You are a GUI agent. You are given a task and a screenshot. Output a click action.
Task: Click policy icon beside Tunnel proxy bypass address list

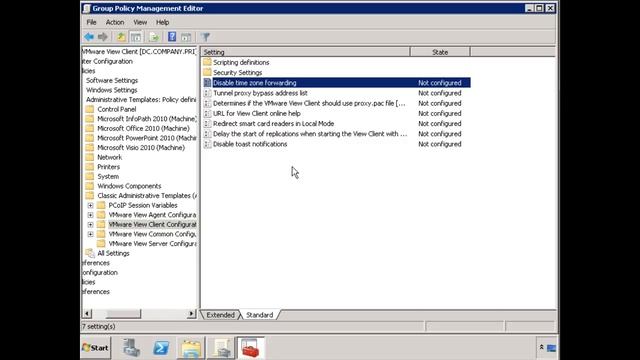point(207,93)
